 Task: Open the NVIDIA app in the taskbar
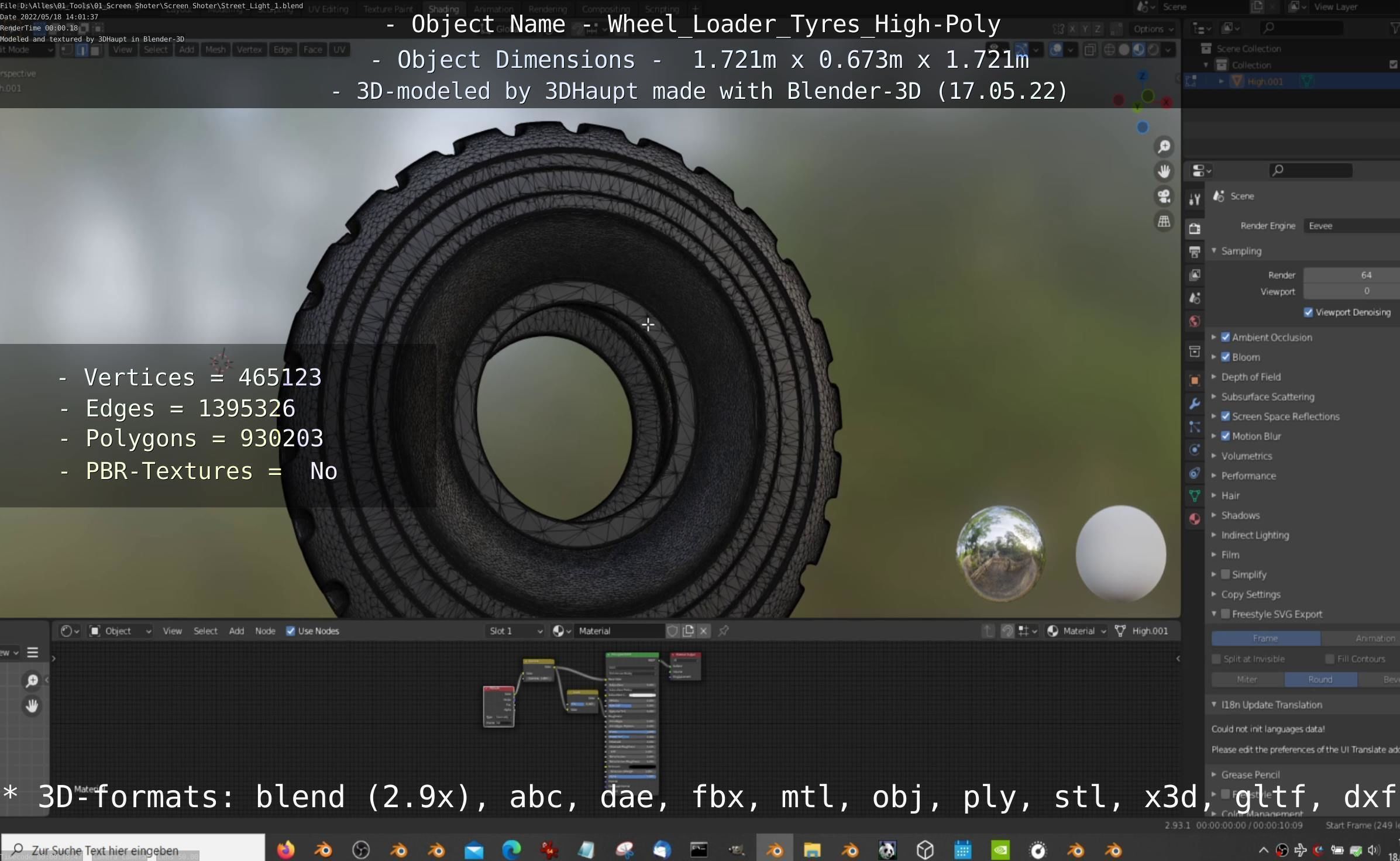[1000, 849]
